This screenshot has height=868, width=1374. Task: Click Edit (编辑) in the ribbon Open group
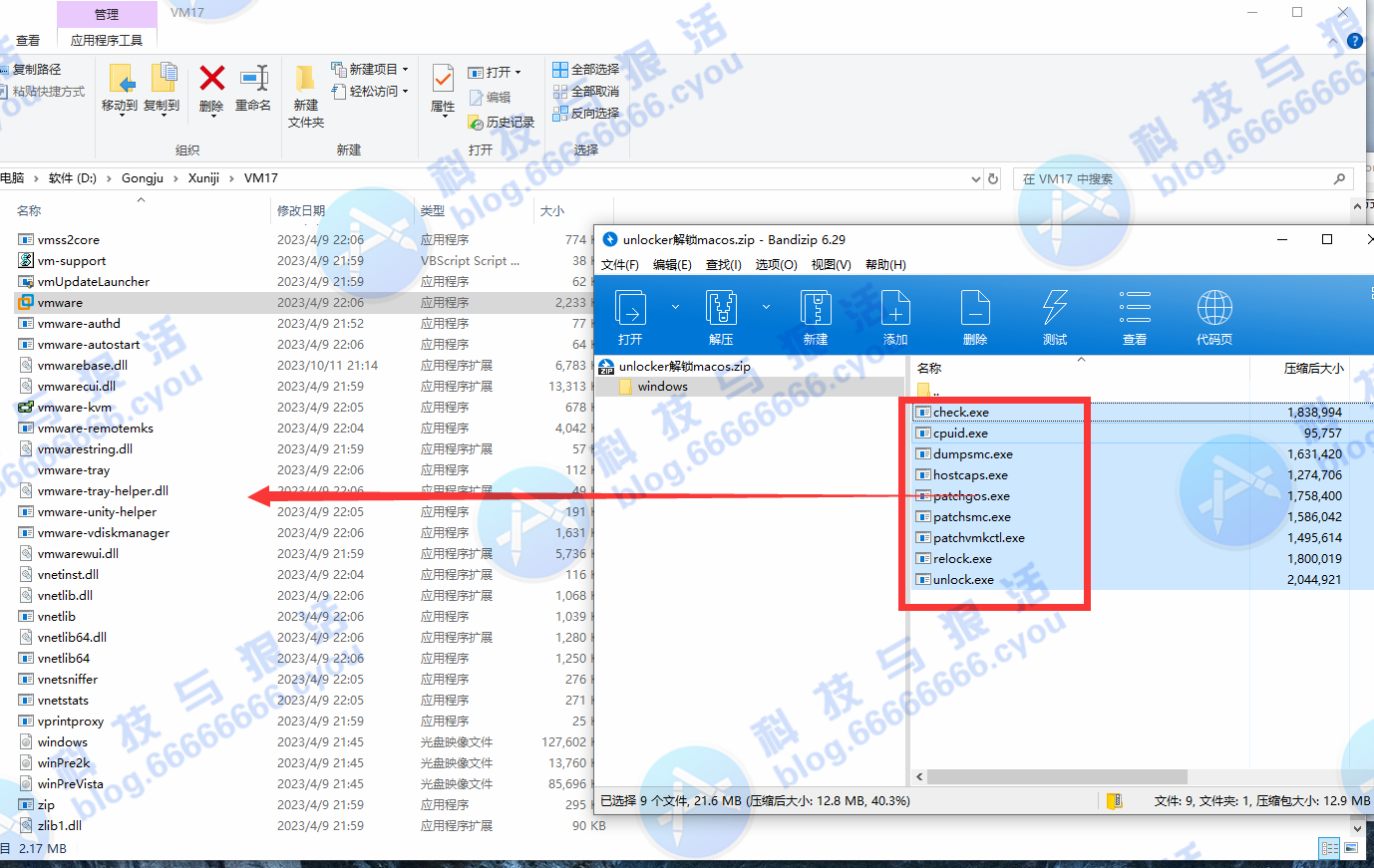pyautogui.click(x=489, y=97)
